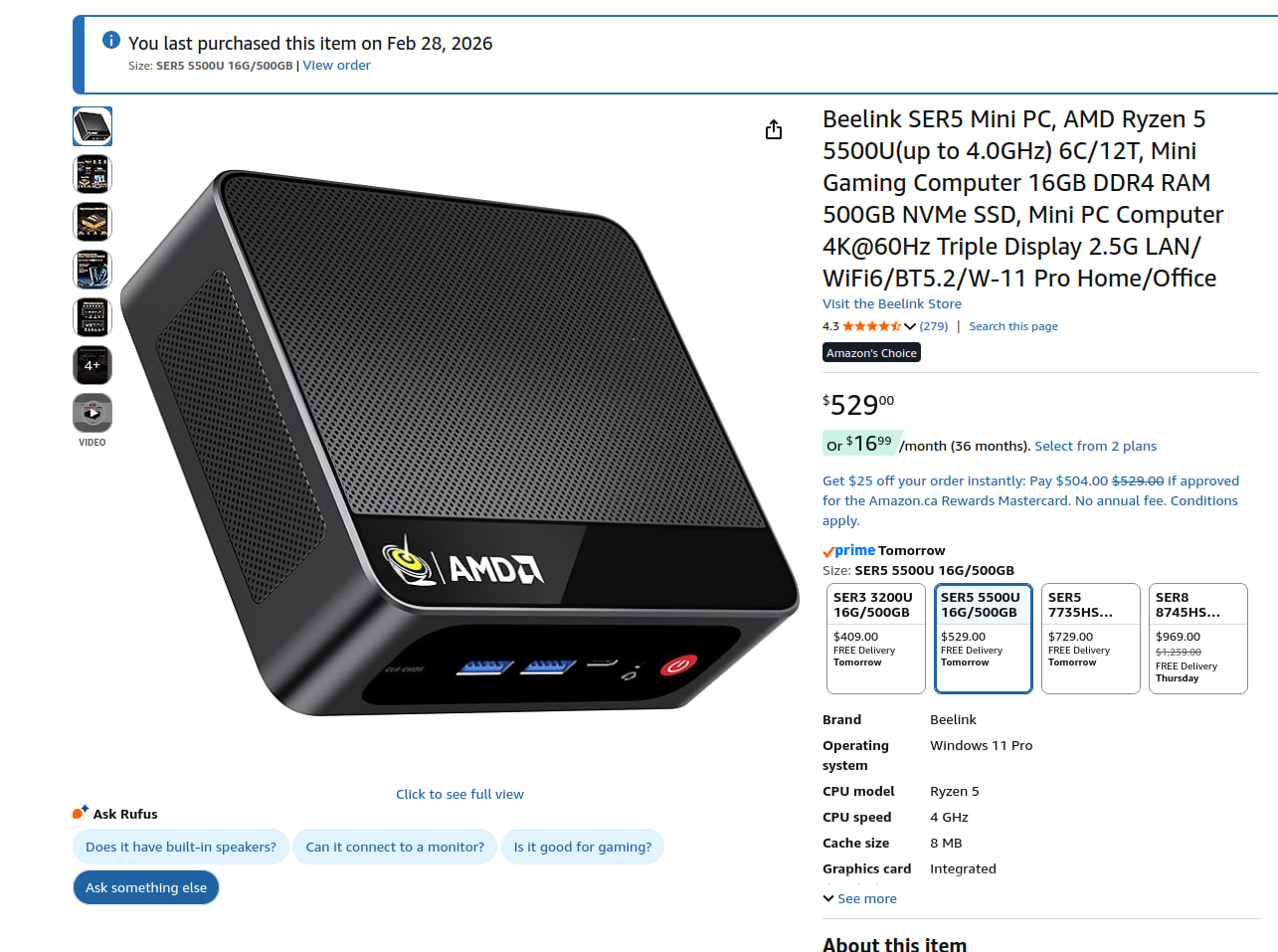Open Select from 2 plans link
Screen dimensions: 1278x952
click(x=1095, y=446)
